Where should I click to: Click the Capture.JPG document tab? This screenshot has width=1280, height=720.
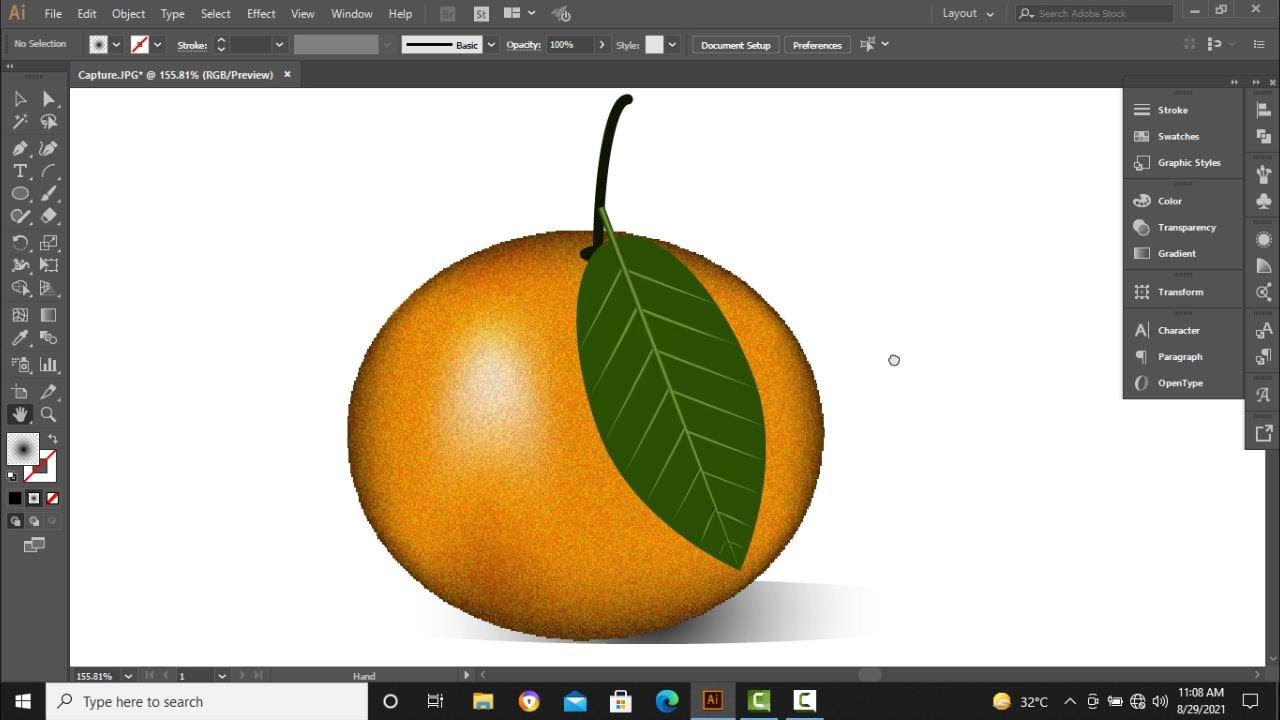click(176, 75)
